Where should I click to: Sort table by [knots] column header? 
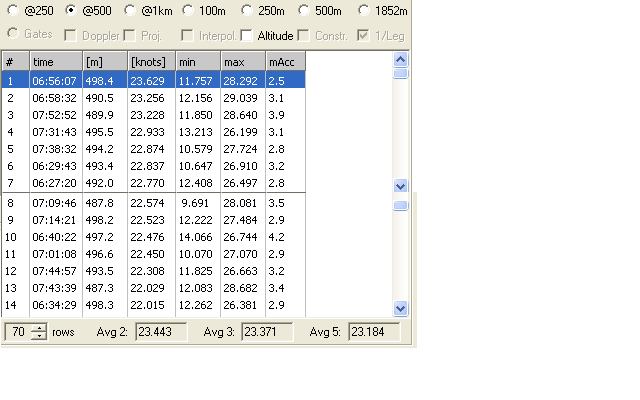[152, 62]
